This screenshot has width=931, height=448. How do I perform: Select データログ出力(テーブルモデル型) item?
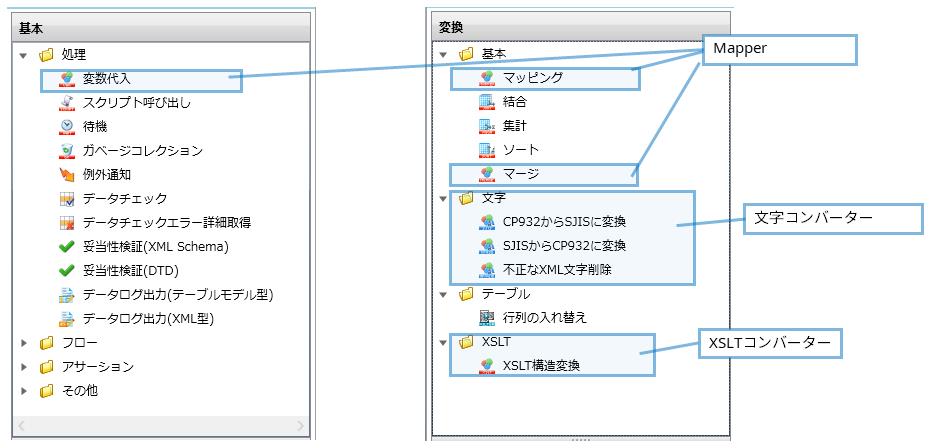click(x=177, y=295)
